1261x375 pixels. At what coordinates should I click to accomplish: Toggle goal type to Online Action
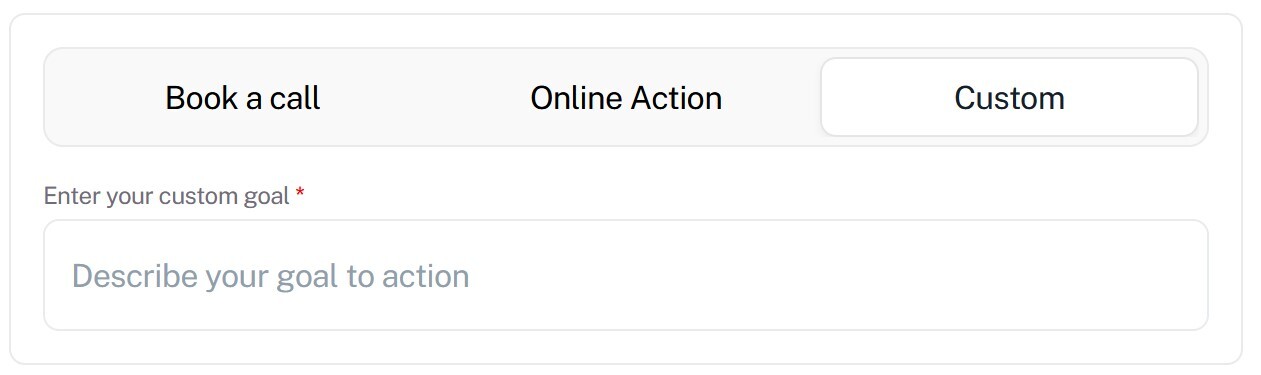point(626,98)
